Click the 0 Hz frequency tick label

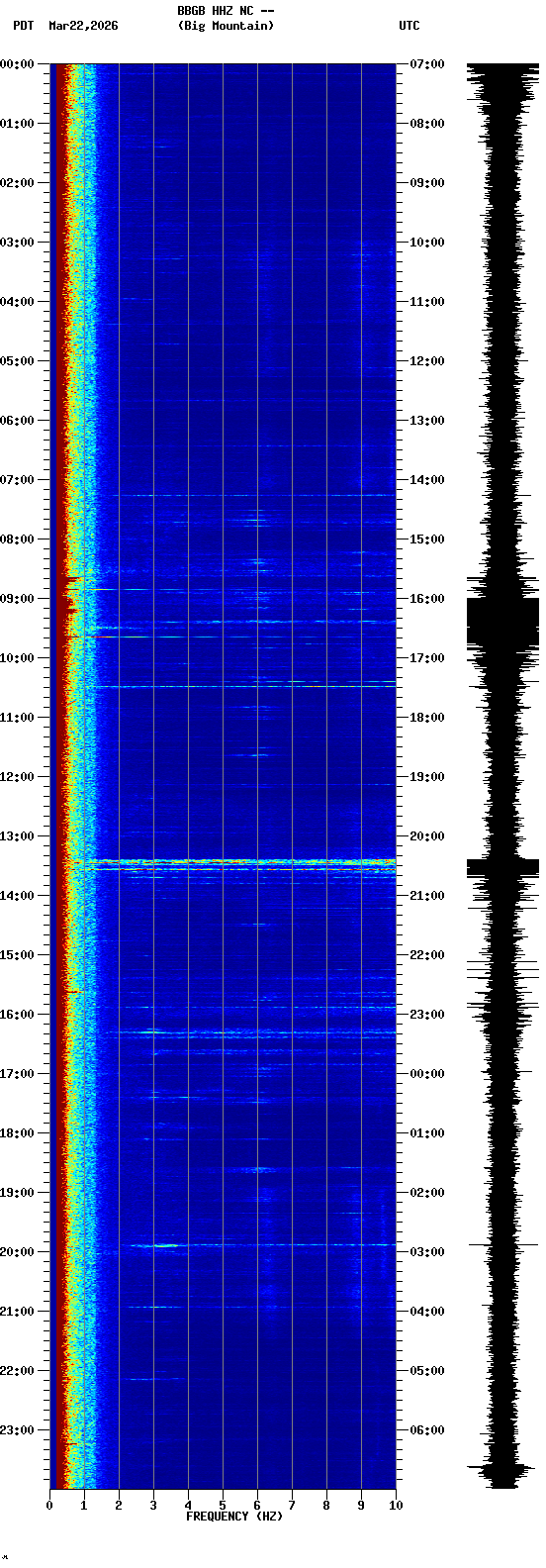click(x=49, y=1506)
